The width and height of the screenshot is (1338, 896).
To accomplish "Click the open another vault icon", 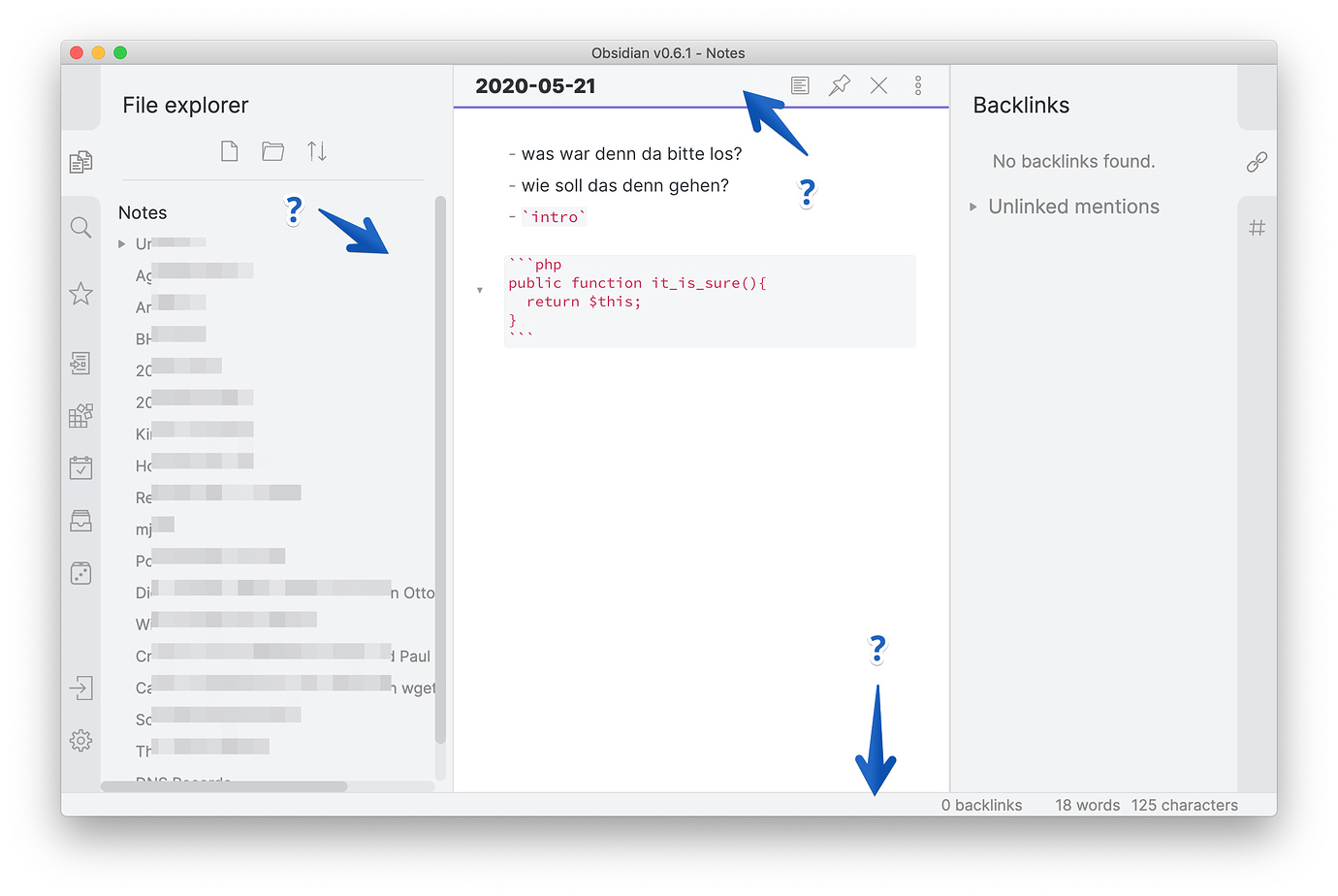I will click(81, 688).
